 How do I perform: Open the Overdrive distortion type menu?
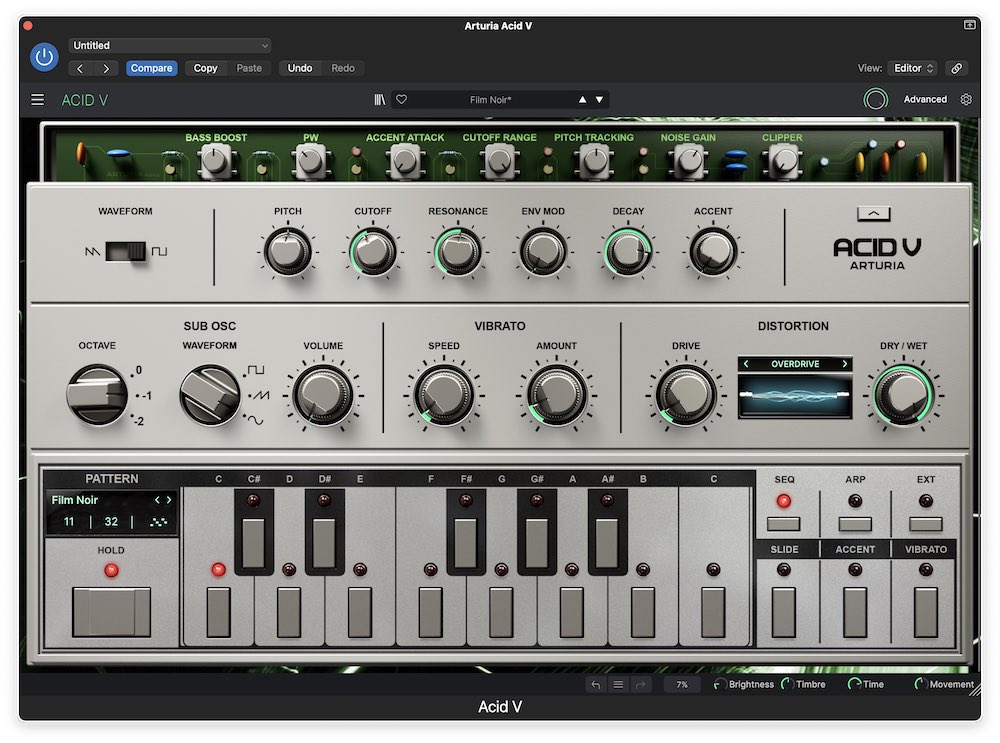pos(795,364)
